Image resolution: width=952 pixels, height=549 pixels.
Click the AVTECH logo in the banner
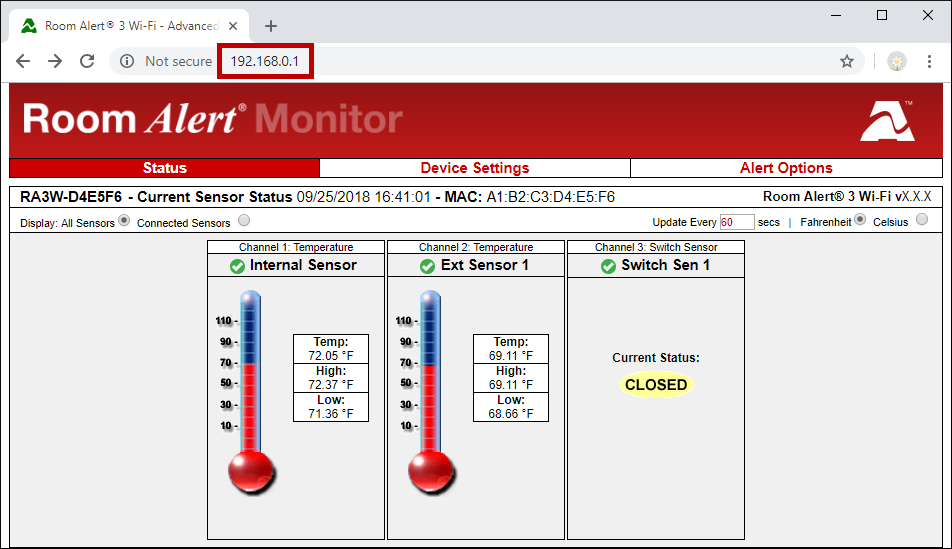(x=887, y=120)
